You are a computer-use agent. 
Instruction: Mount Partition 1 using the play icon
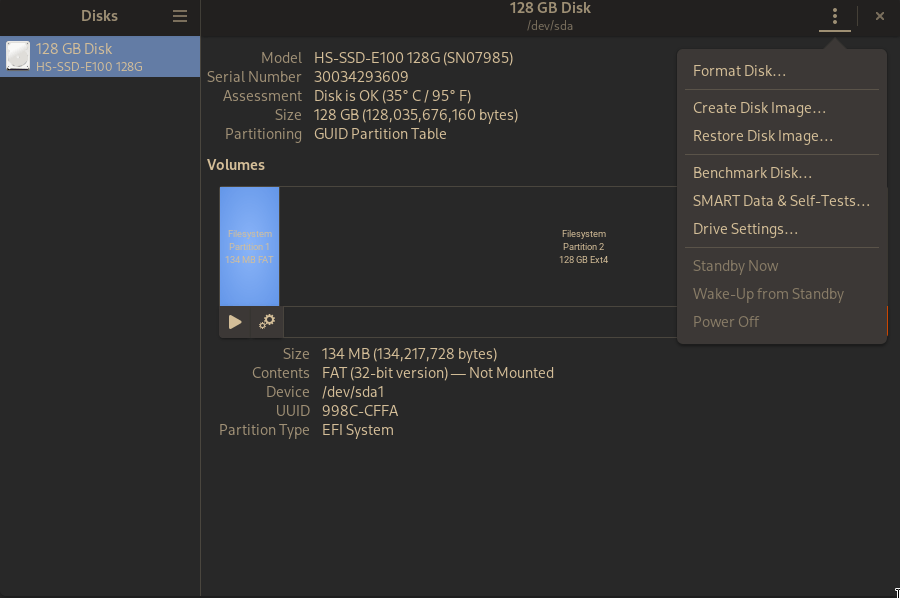tap(234, 321)
